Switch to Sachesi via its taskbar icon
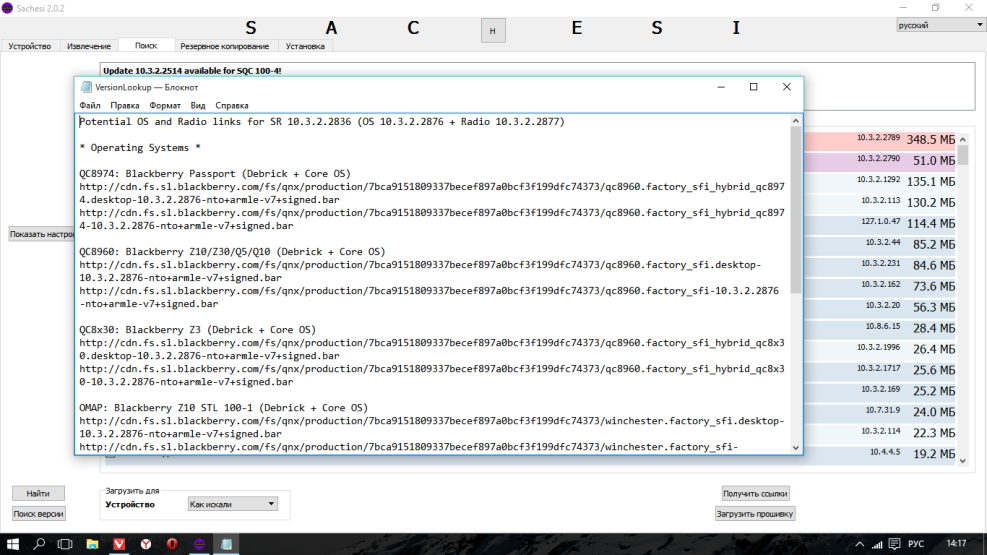 click(199, 544)
